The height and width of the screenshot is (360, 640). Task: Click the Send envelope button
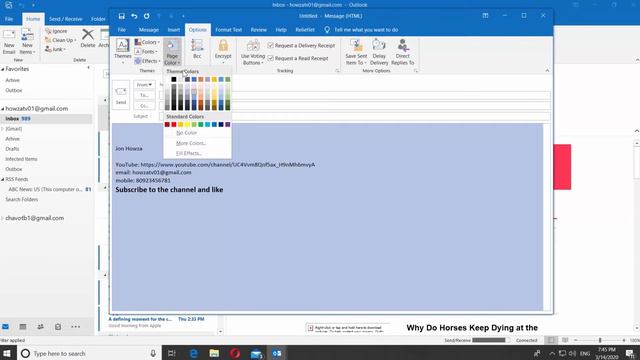(x=121, y=95)
